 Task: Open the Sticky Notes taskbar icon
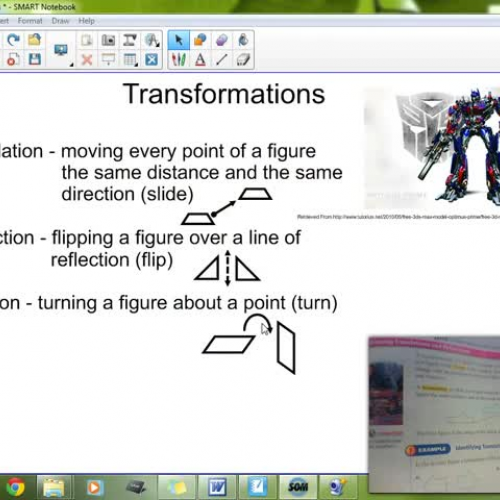177,488
